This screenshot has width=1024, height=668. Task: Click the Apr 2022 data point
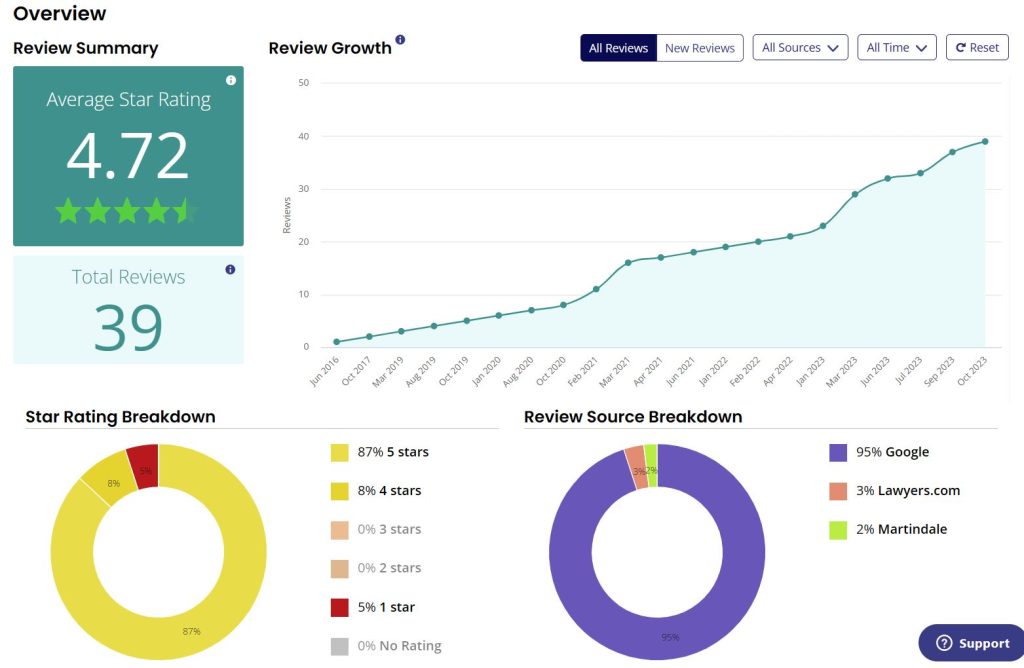click(x=790, y=236)
